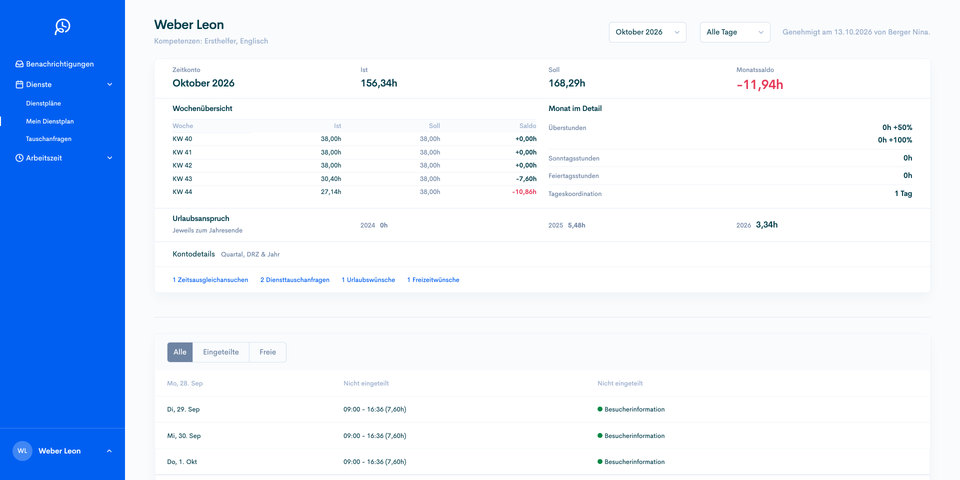Click the 2026 vacation value 3,34h
Screen dimensions: 960x480
767,225
